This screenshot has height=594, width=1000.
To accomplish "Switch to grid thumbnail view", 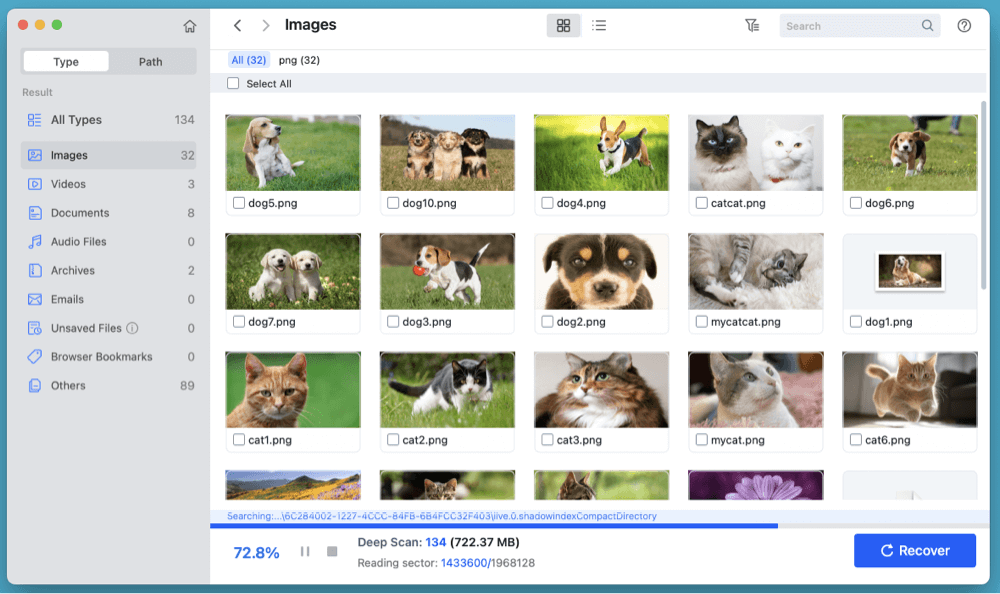I will click(x=563, y=26).
